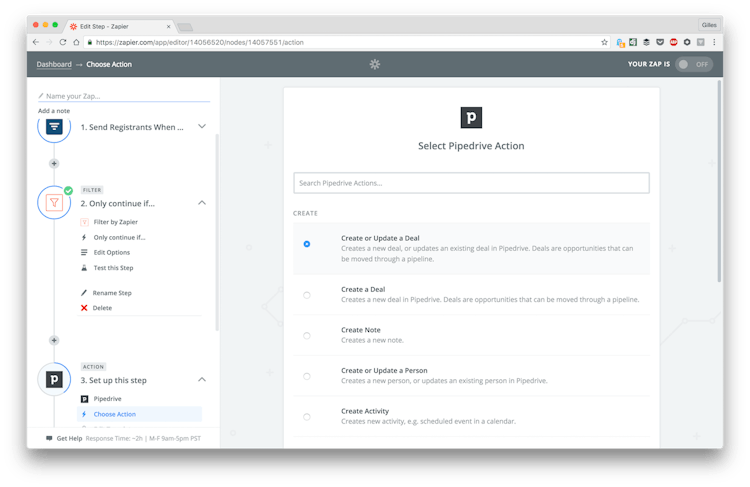This screenshot has height=487, width=750.
Task: Click the Search Pipedrive Actions field
Action: click(471, 183)
